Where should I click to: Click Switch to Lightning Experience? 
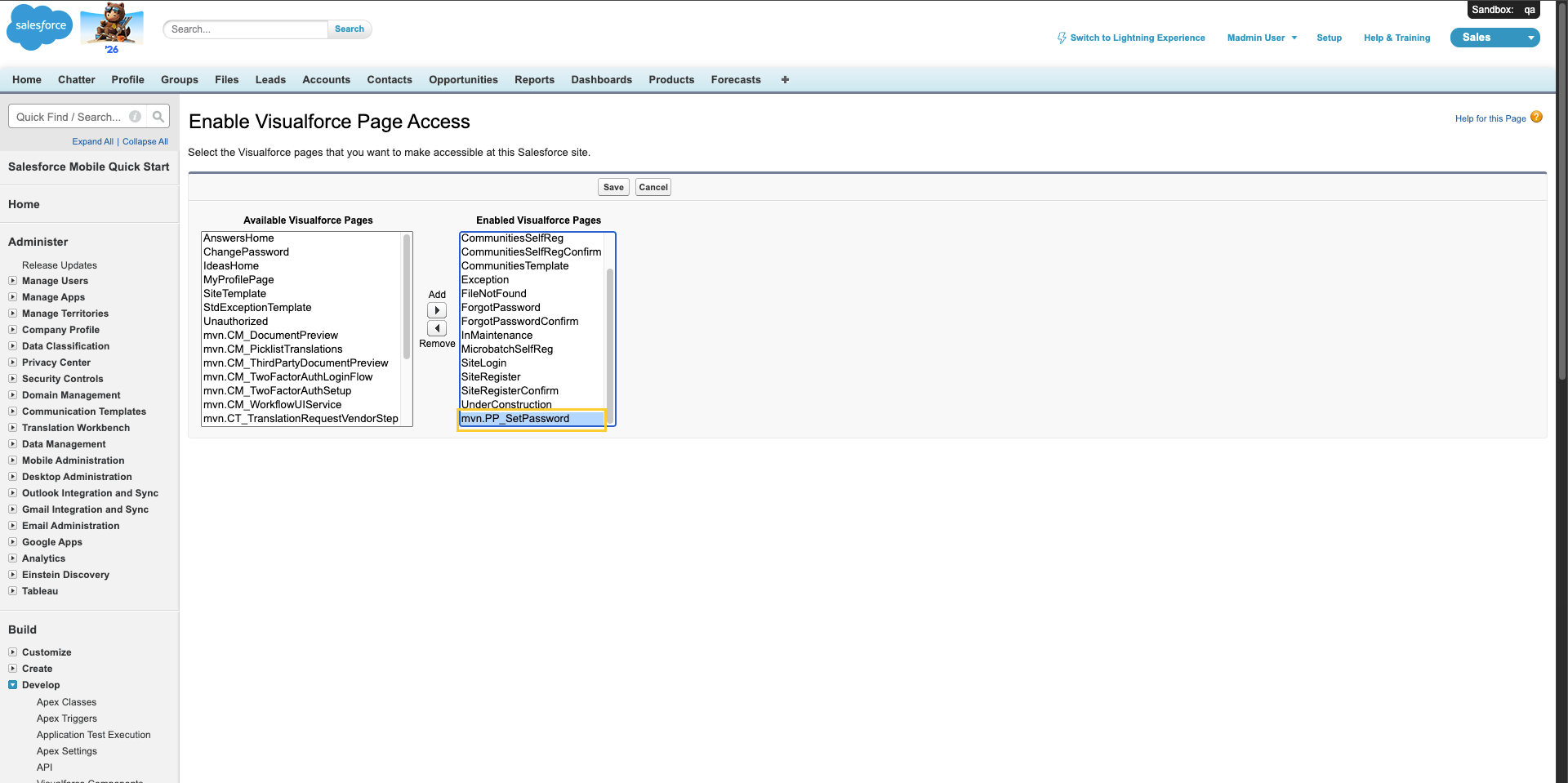(x=1131, y=38)
